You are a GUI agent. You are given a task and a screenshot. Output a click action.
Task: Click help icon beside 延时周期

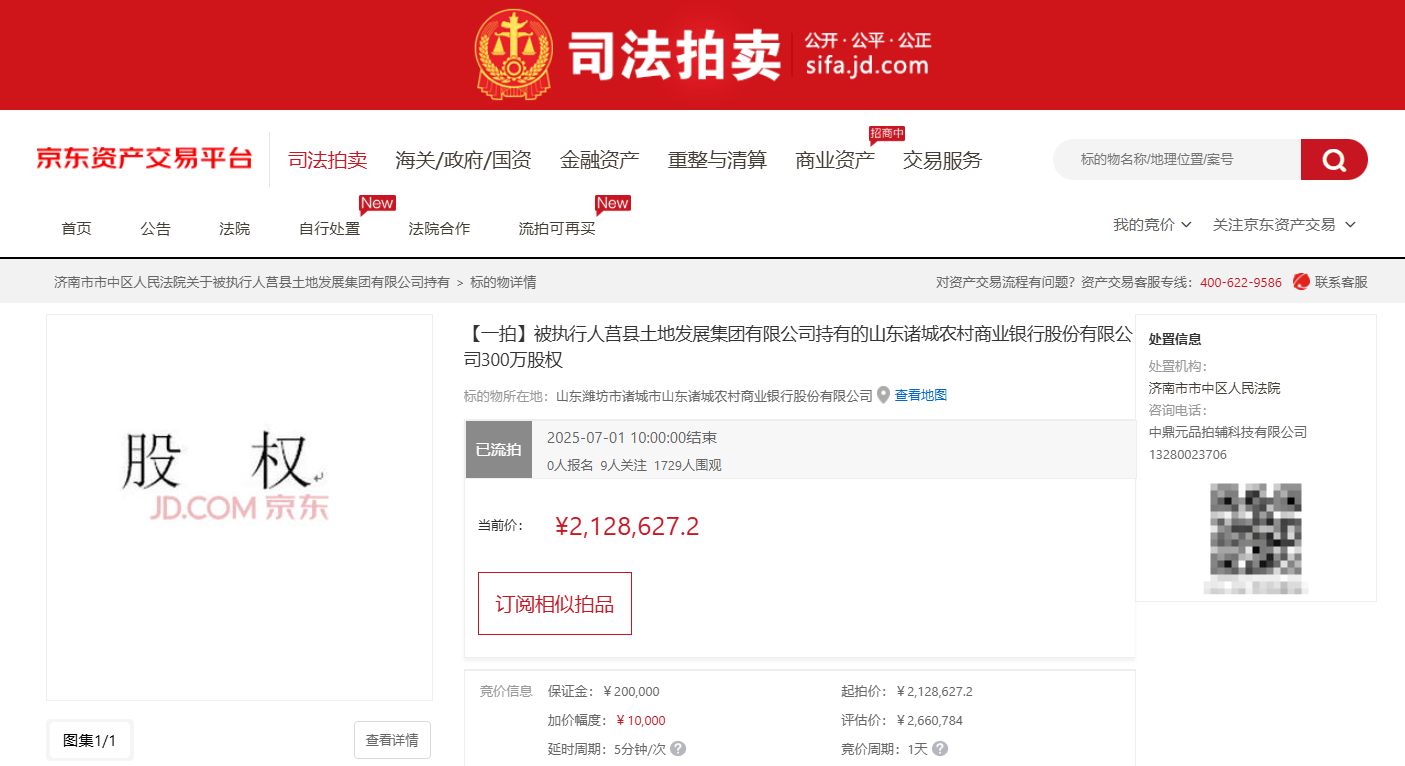point(678,748)
